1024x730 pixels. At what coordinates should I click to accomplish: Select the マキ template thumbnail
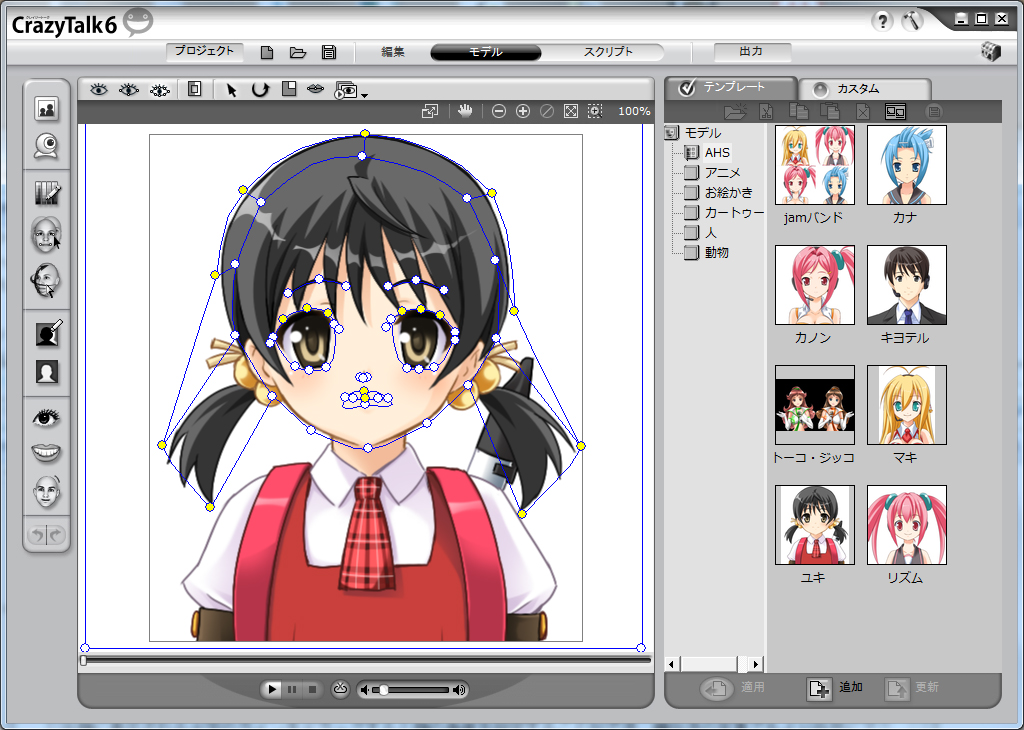click(906, 405)
